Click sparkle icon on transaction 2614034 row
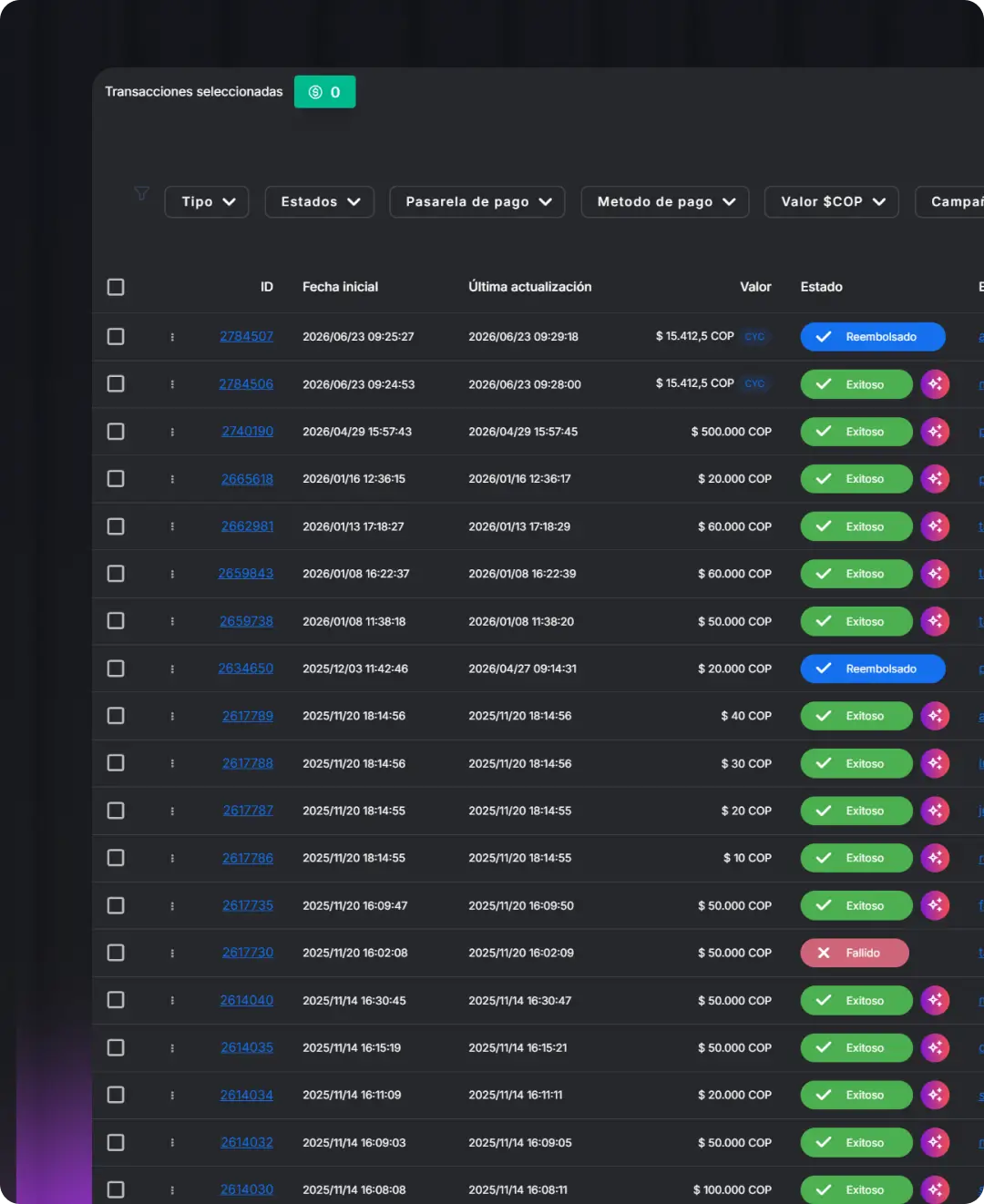This screenshot has height=1204, width=984. click(x=935, y=1095)
